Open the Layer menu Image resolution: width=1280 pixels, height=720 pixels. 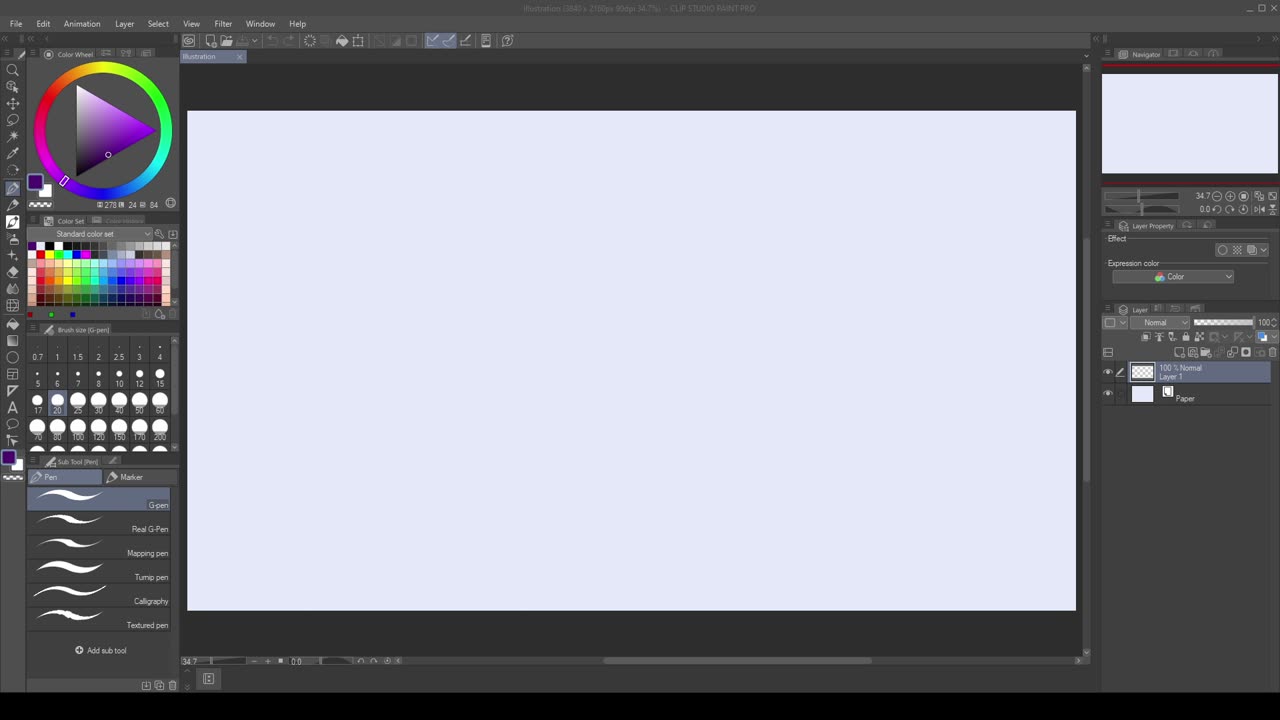124,24
